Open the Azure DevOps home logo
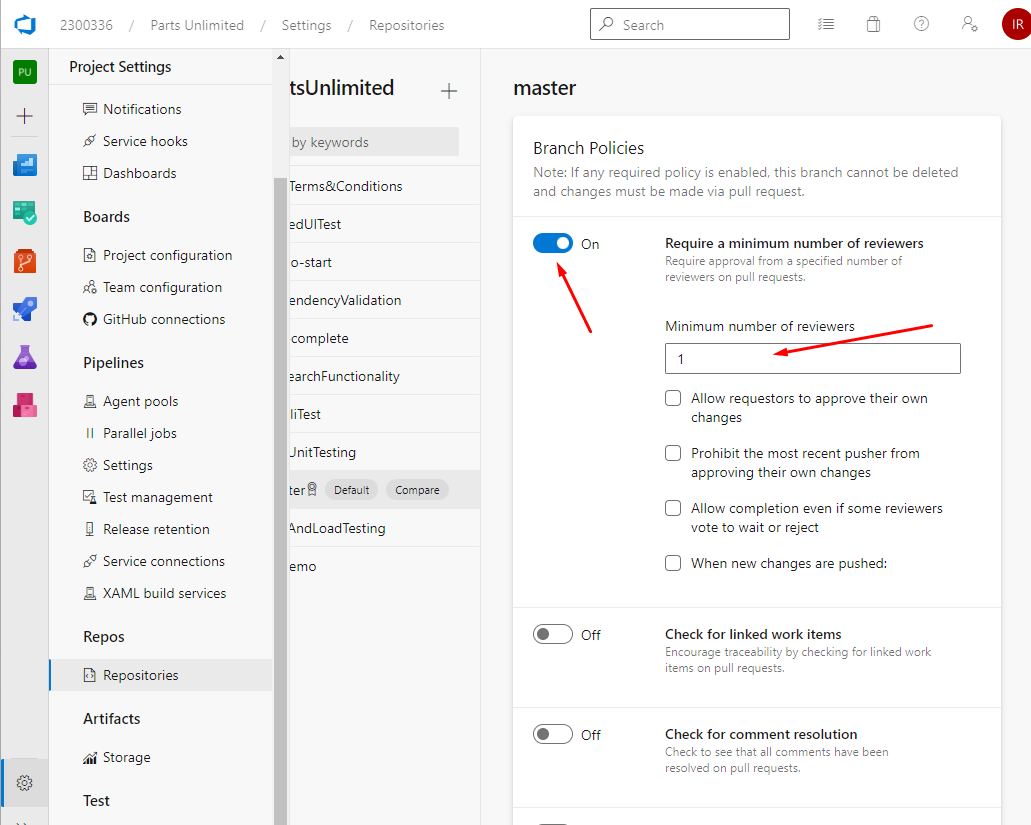 tap(25, 25)
